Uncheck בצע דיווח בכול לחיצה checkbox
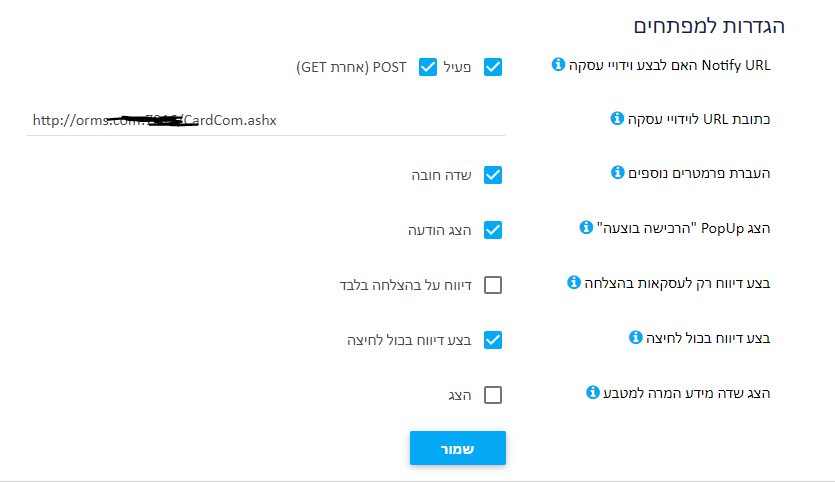This screenshot has width=835, height=482. click(493, 340)
